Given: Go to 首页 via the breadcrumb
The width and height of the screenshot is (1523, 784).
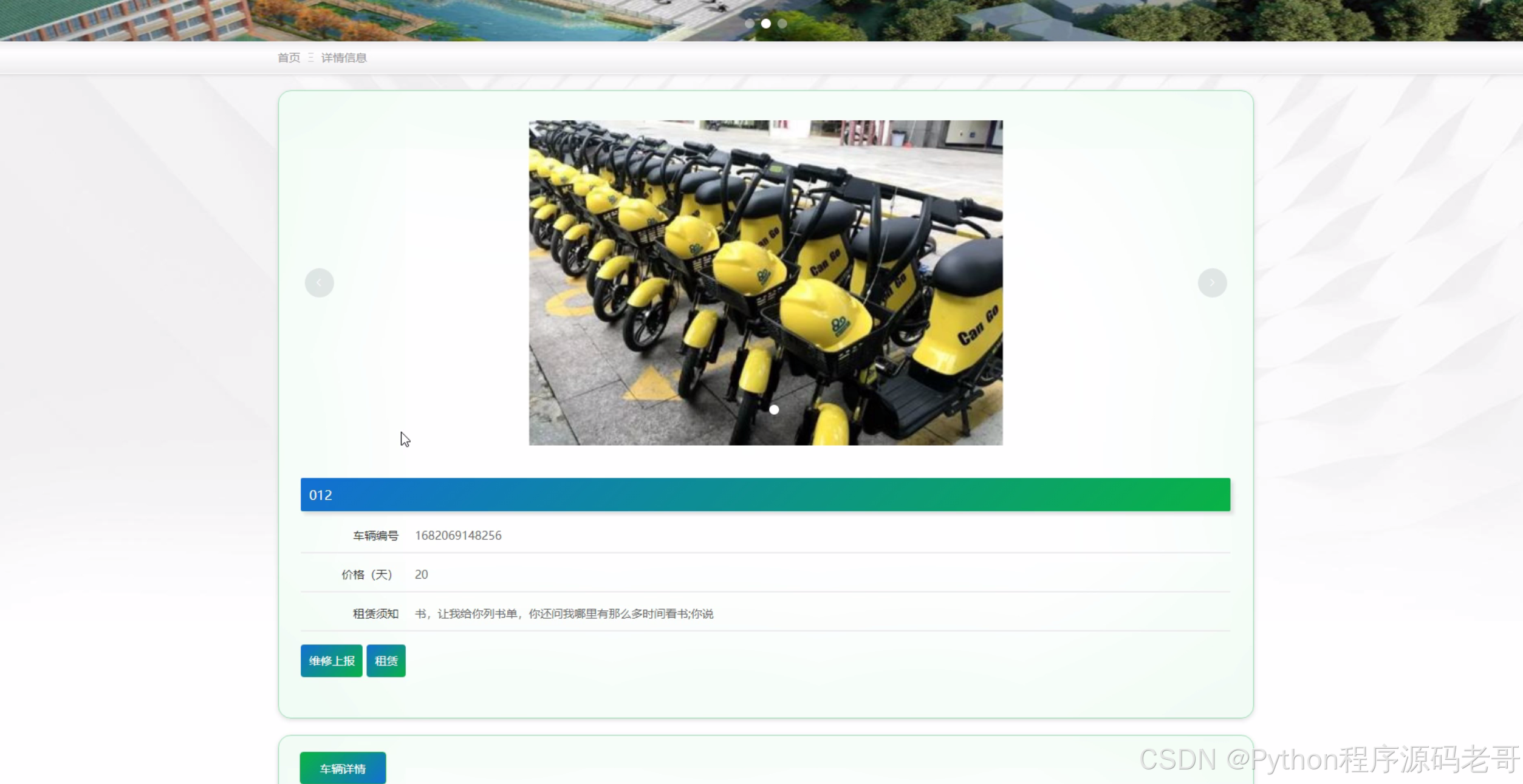Looking at the screenshot, I should (x=289, y=58).
